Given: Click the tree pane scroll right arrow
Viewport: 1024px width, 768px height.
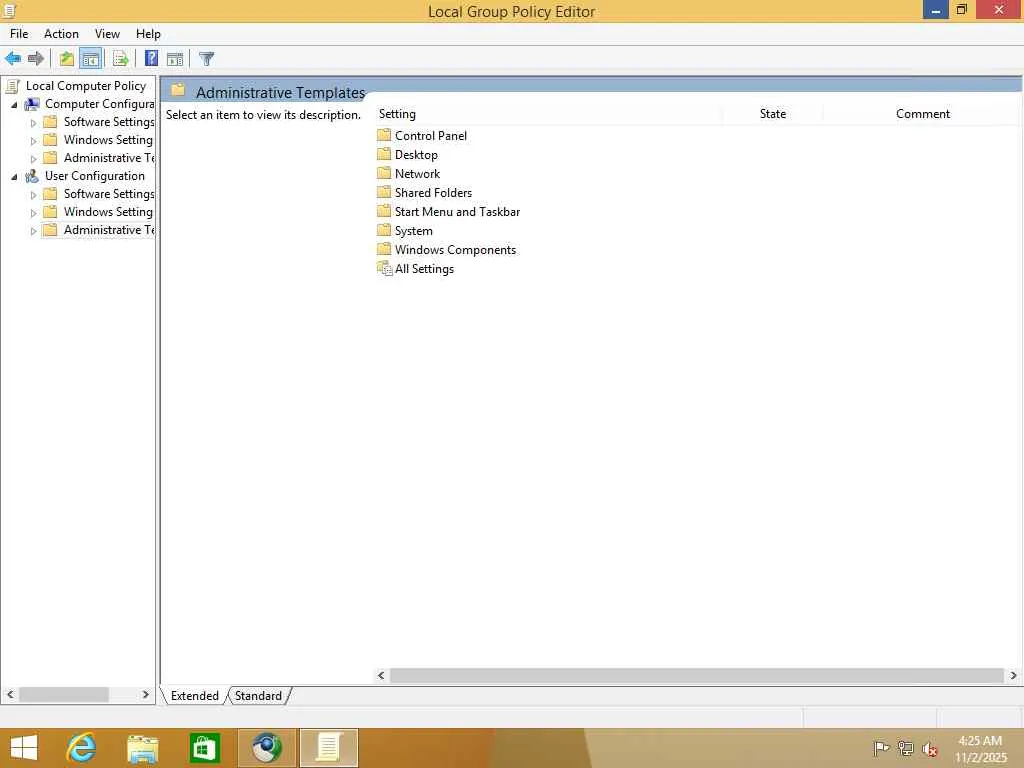Looking at the screenshot, I should click(x=146, y=695).
